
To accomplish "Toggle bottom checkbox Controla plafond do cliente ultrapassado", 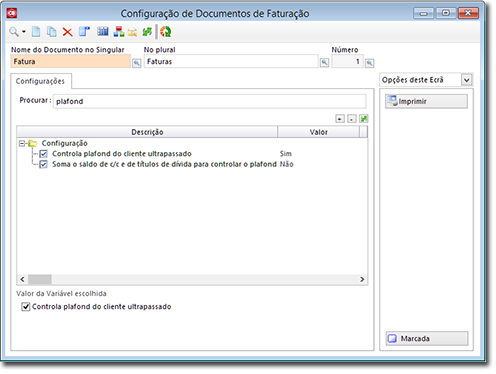I will pyautogui.click(x=26, y=307).
